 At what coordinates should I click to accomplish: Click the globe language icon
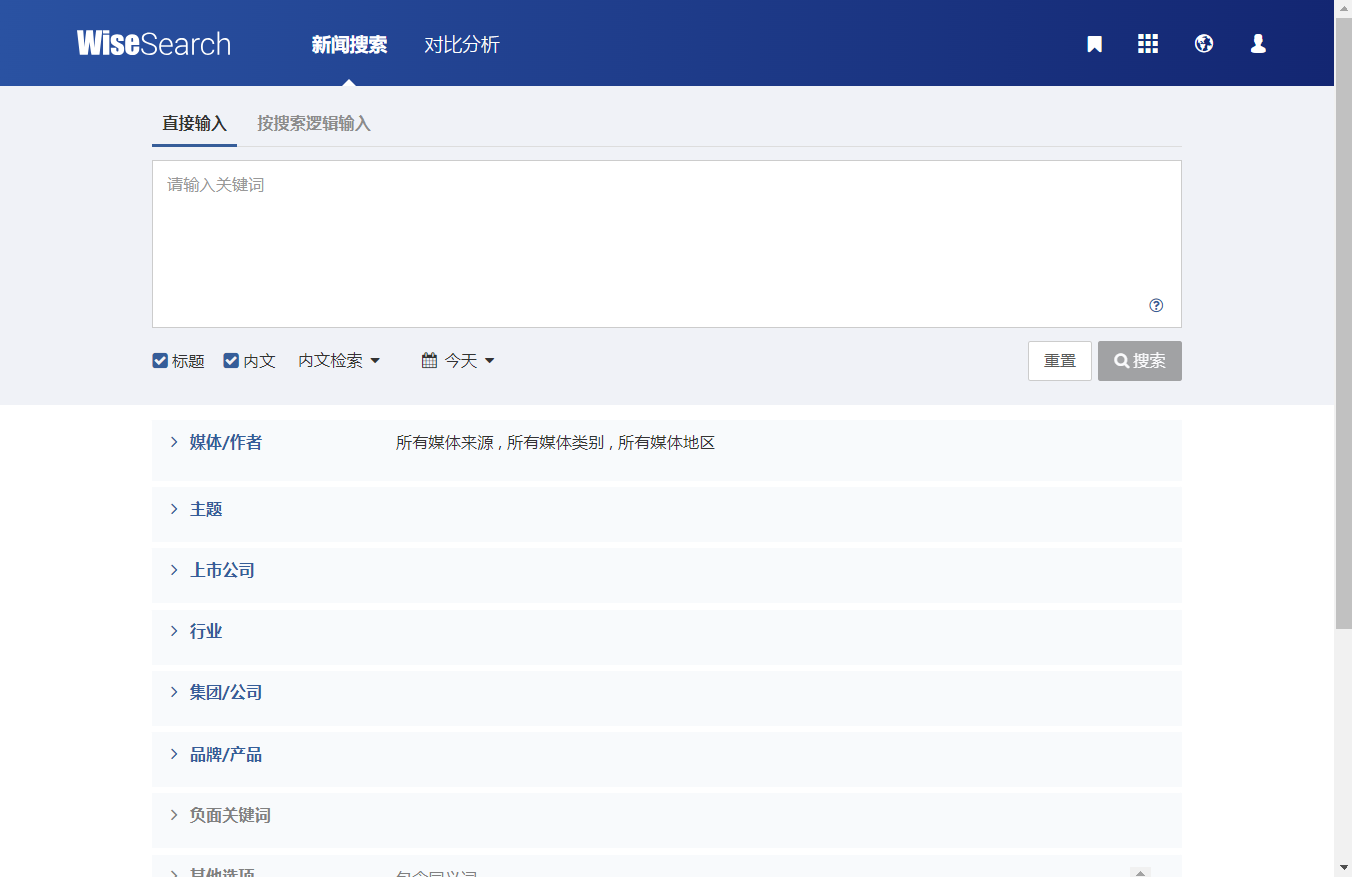point(1204,44)
